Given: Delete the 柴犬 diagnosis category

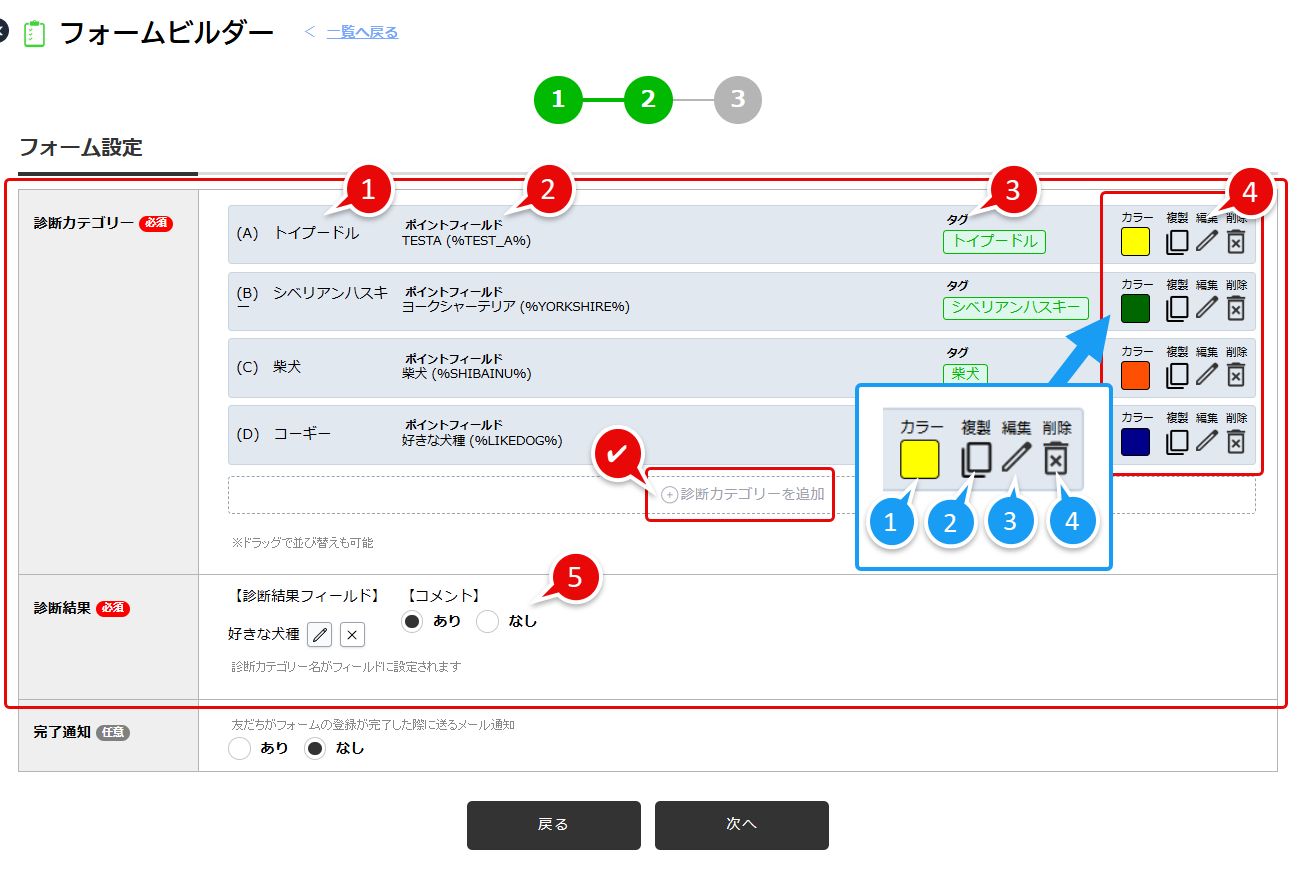Looking at the screenshot, I should [1234, 374].
